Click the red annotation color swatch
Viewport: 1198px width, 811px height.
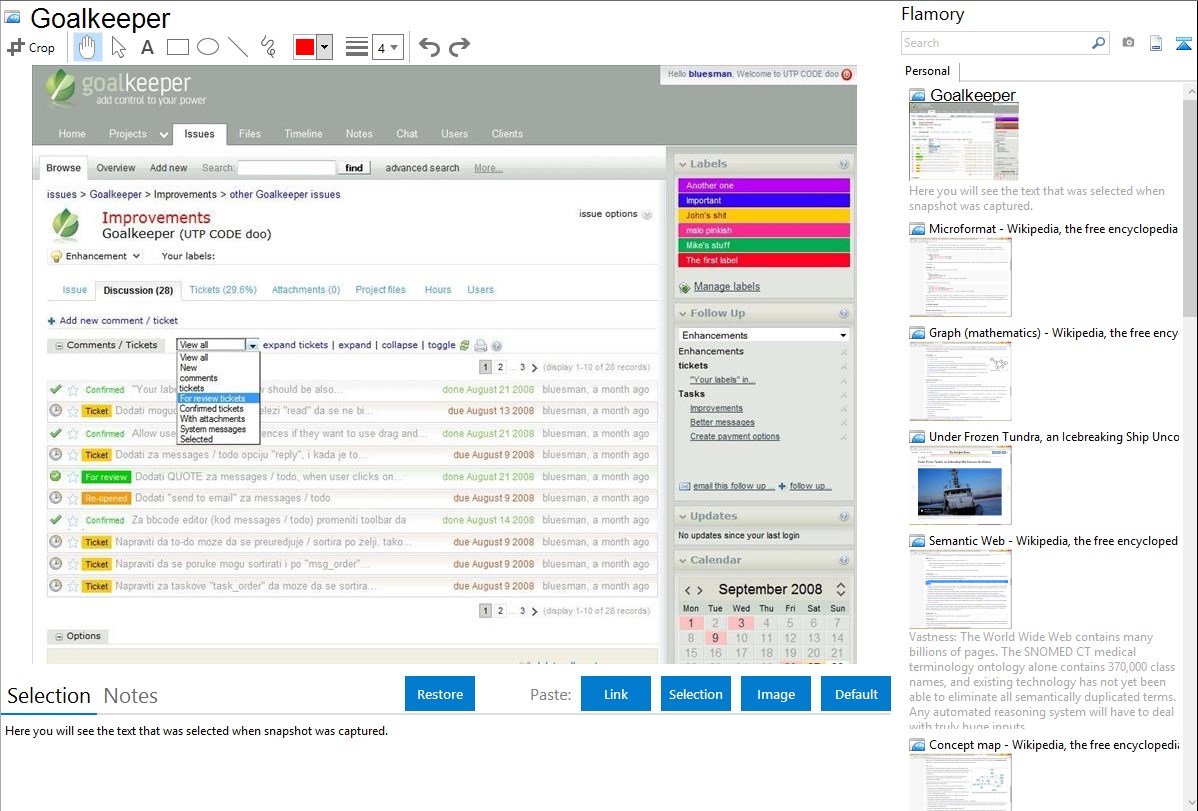tap(305, 47)
